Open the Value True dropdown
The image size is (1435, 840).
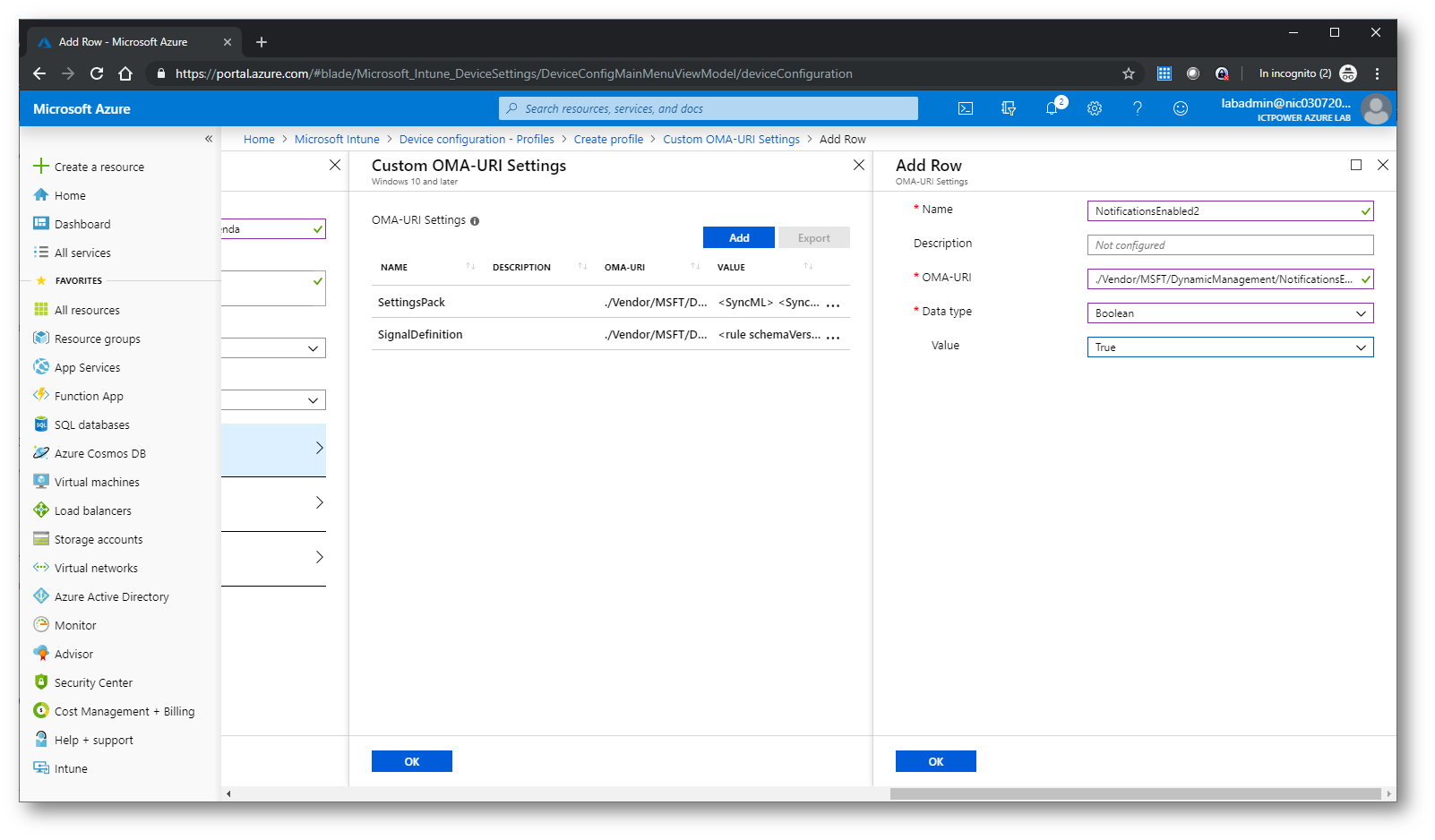[x=1230, y=347]
